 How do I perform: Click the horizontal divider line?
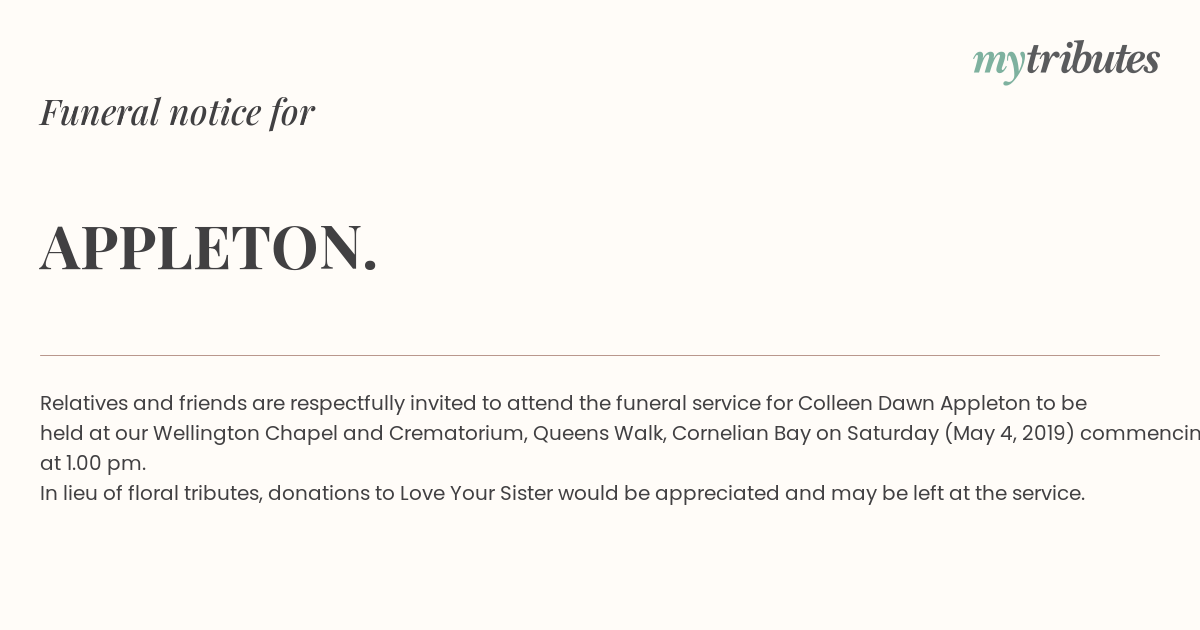click(x=600, y=355)
